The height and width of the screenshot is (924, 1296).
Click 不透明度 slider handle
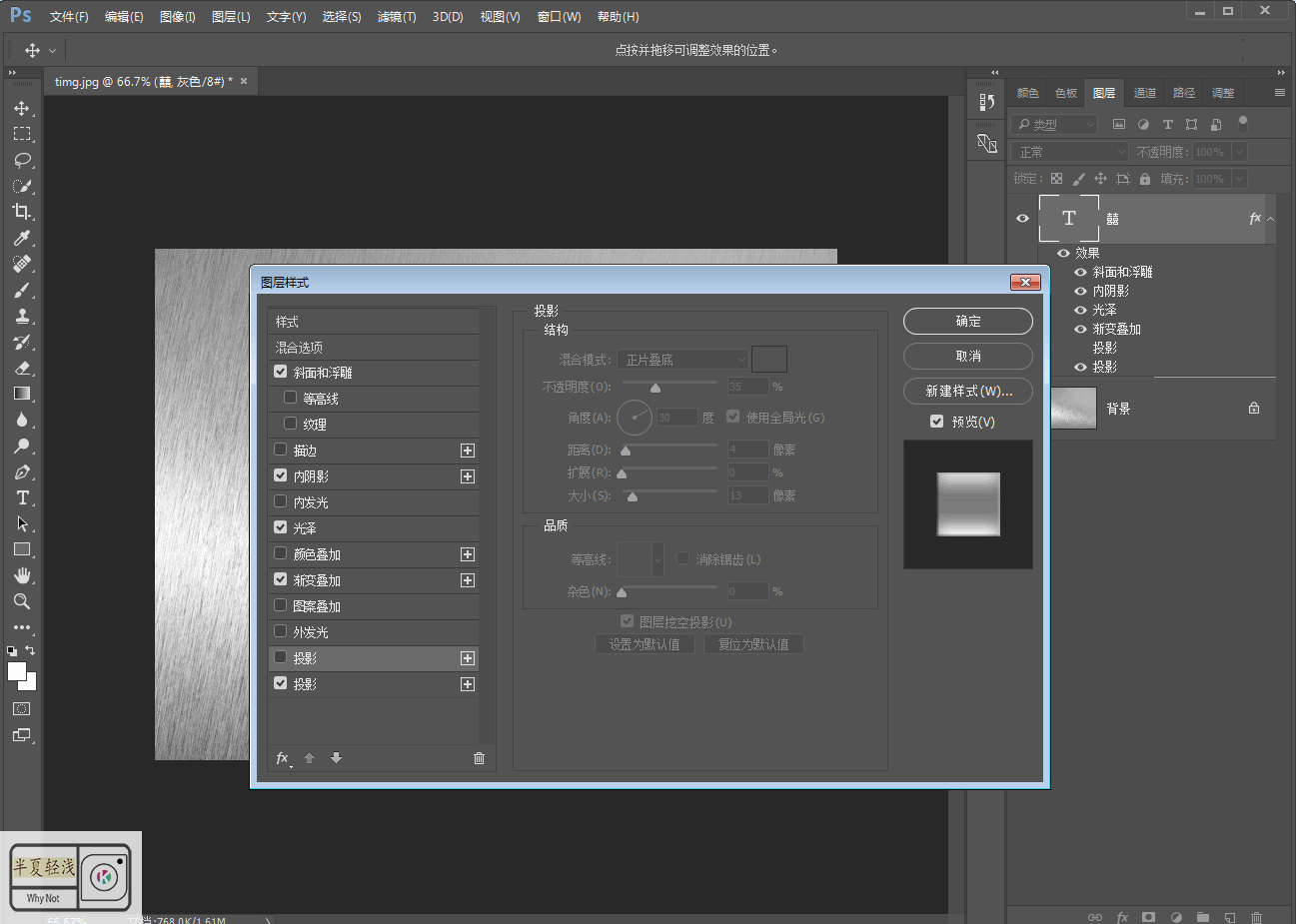point(655,389)
